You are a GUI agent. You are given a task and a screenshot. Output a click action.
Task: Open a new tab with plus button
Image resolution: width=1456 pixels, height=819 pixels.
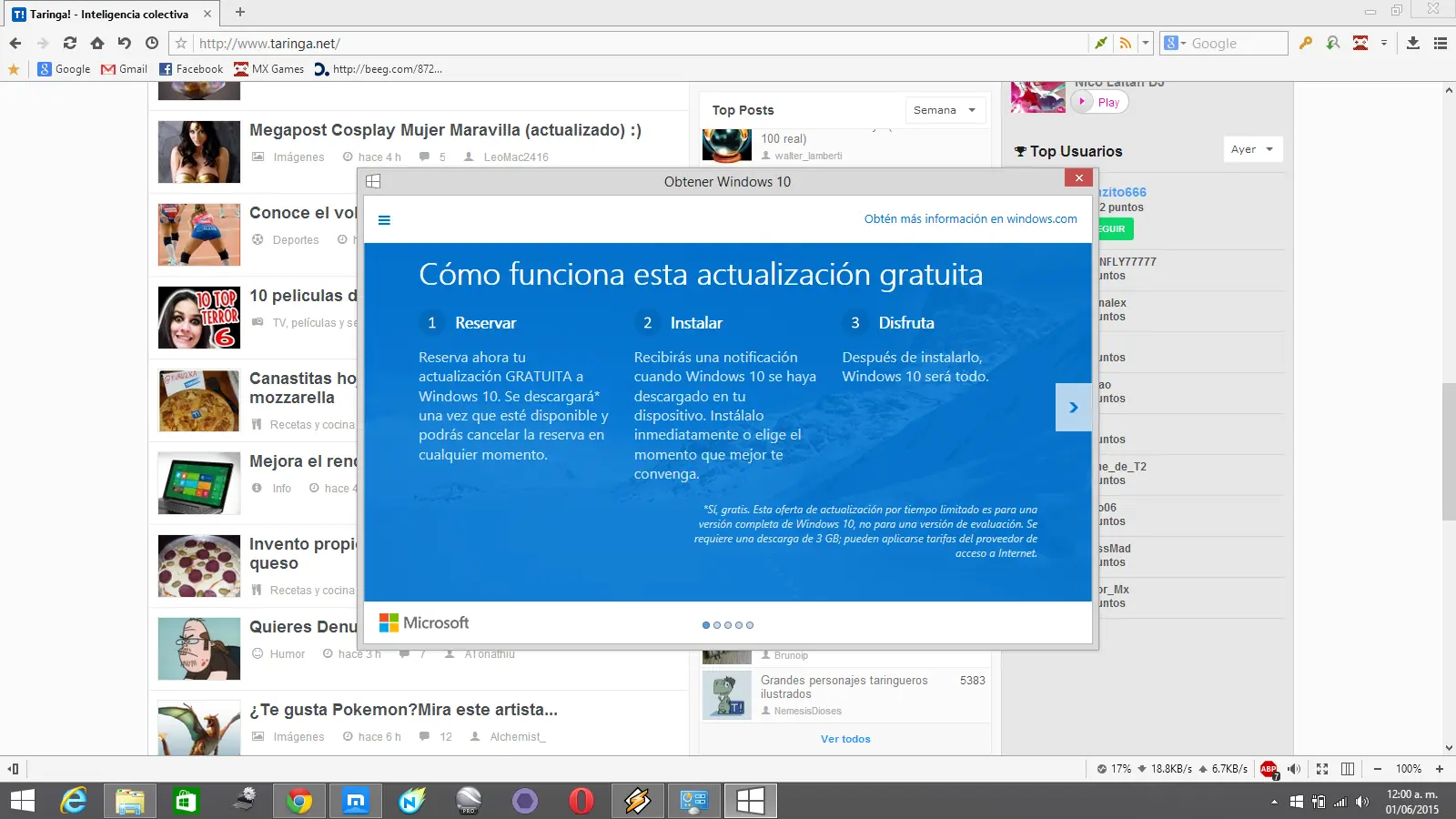click(x=240, y=13)
